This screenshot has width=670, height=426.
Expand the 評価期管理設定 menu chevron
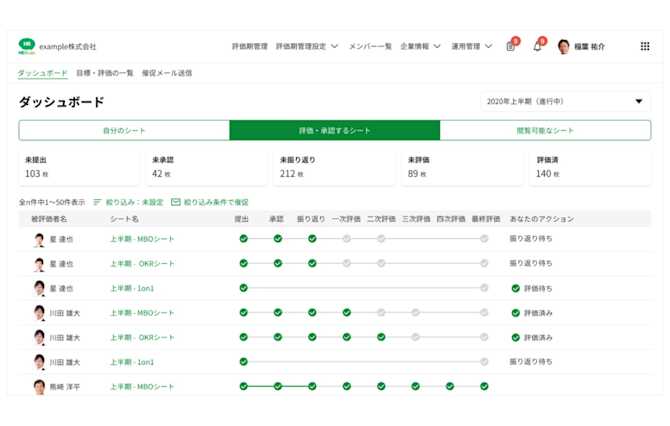(x=335, y=46)
